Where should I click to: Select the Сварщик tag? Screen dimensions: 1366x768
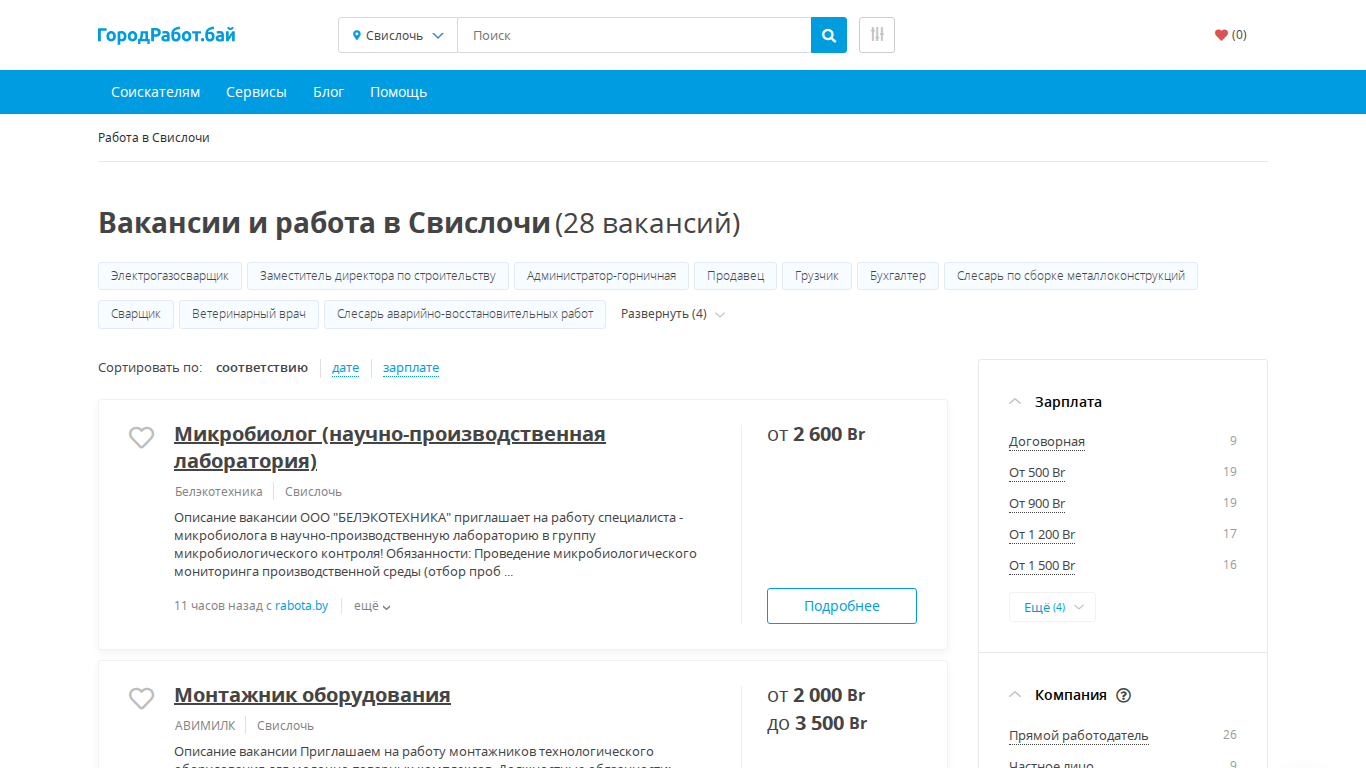[136, 314]
